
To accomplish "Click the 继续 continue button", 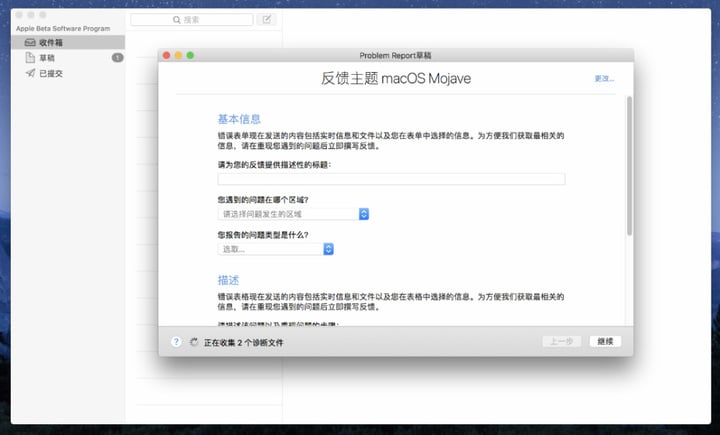I will click(x=605, y=341).
